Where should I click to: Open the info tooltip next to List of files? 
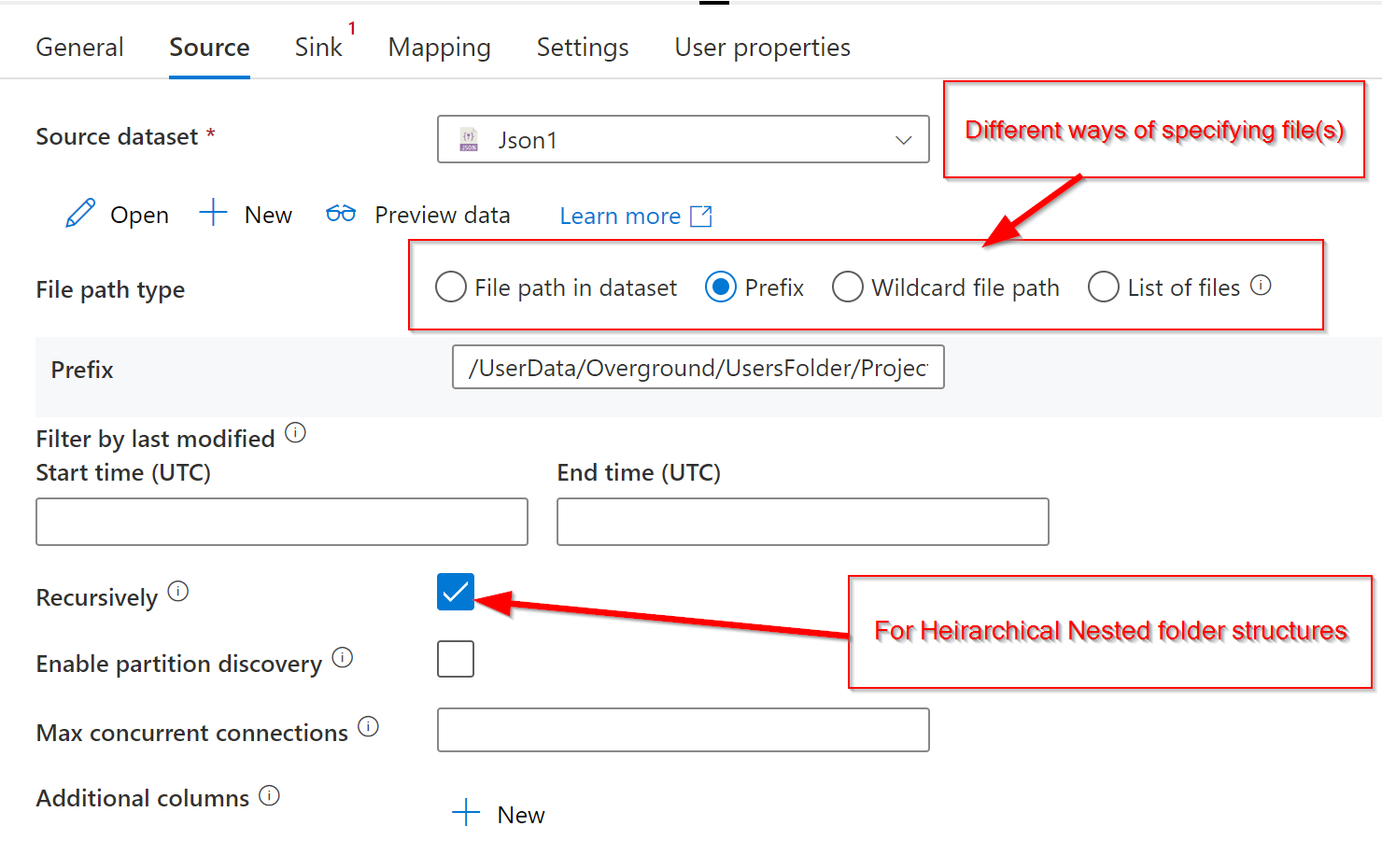(1262, 287)
